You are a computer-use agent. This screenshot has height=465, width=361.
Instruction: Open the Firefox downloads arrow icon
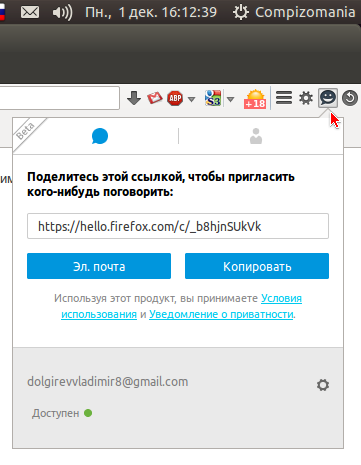tap(134, 98)
